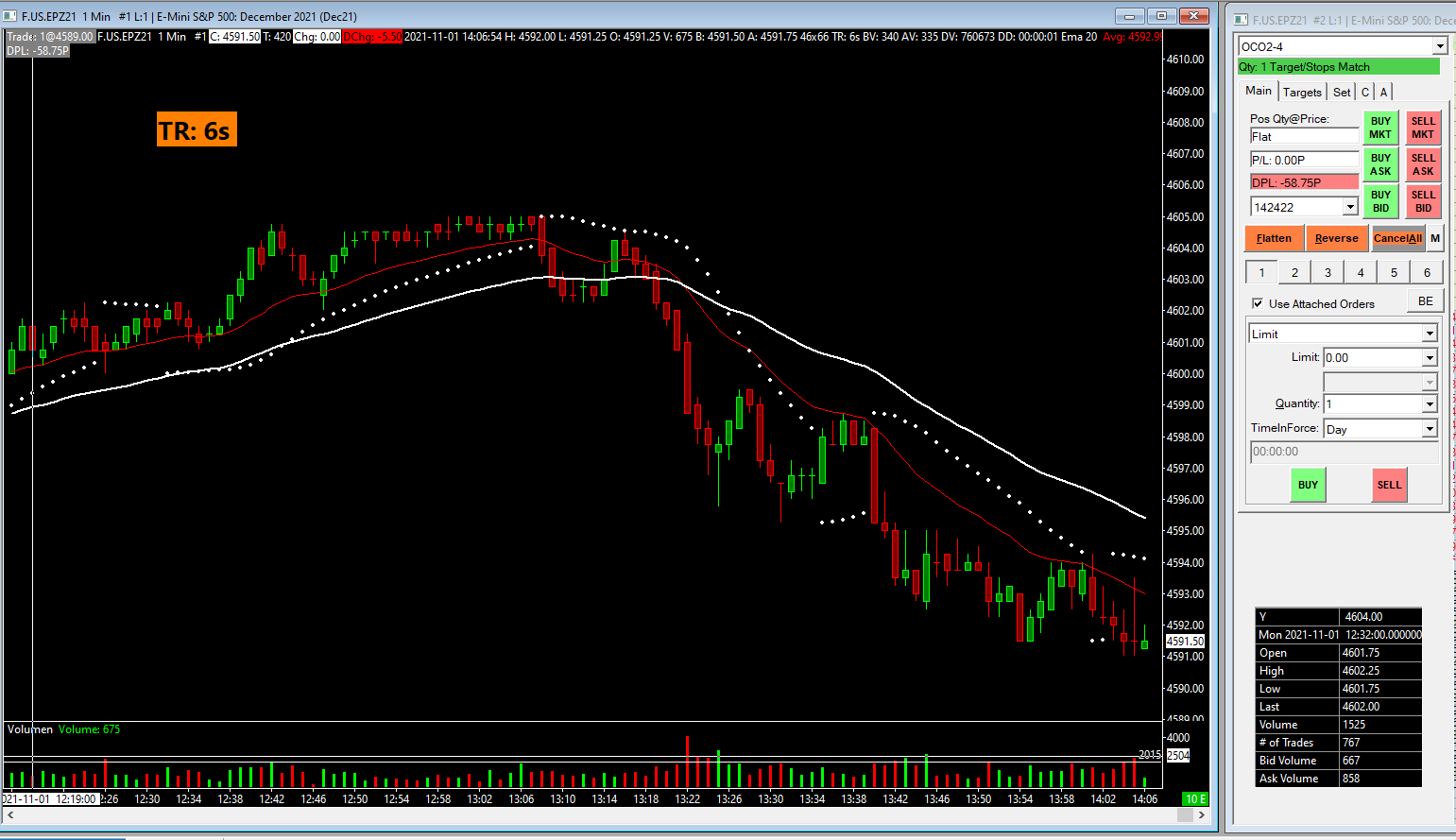
Task: Switch to the Main tab
Action: tap(1259, 91)
